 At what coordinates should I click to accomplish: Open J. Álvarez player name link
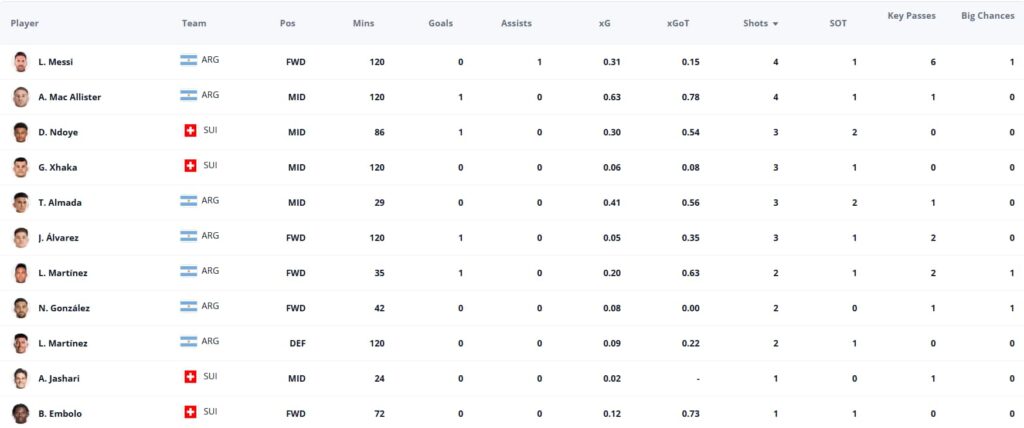click(58, 238)
